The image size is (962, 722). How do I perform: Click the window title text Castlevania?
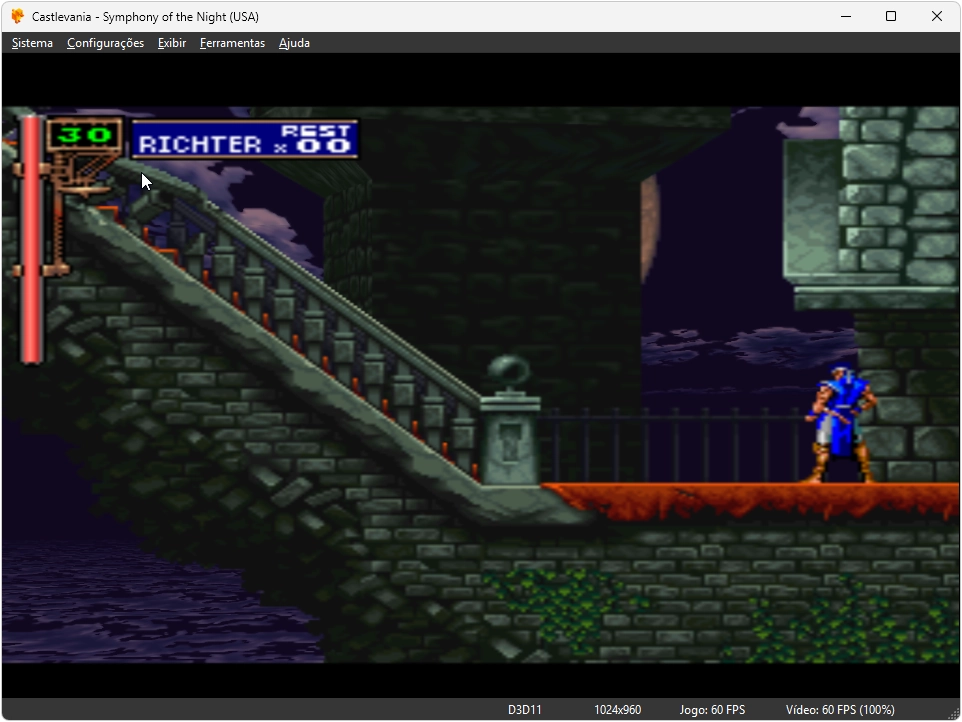tap(145, 17)
